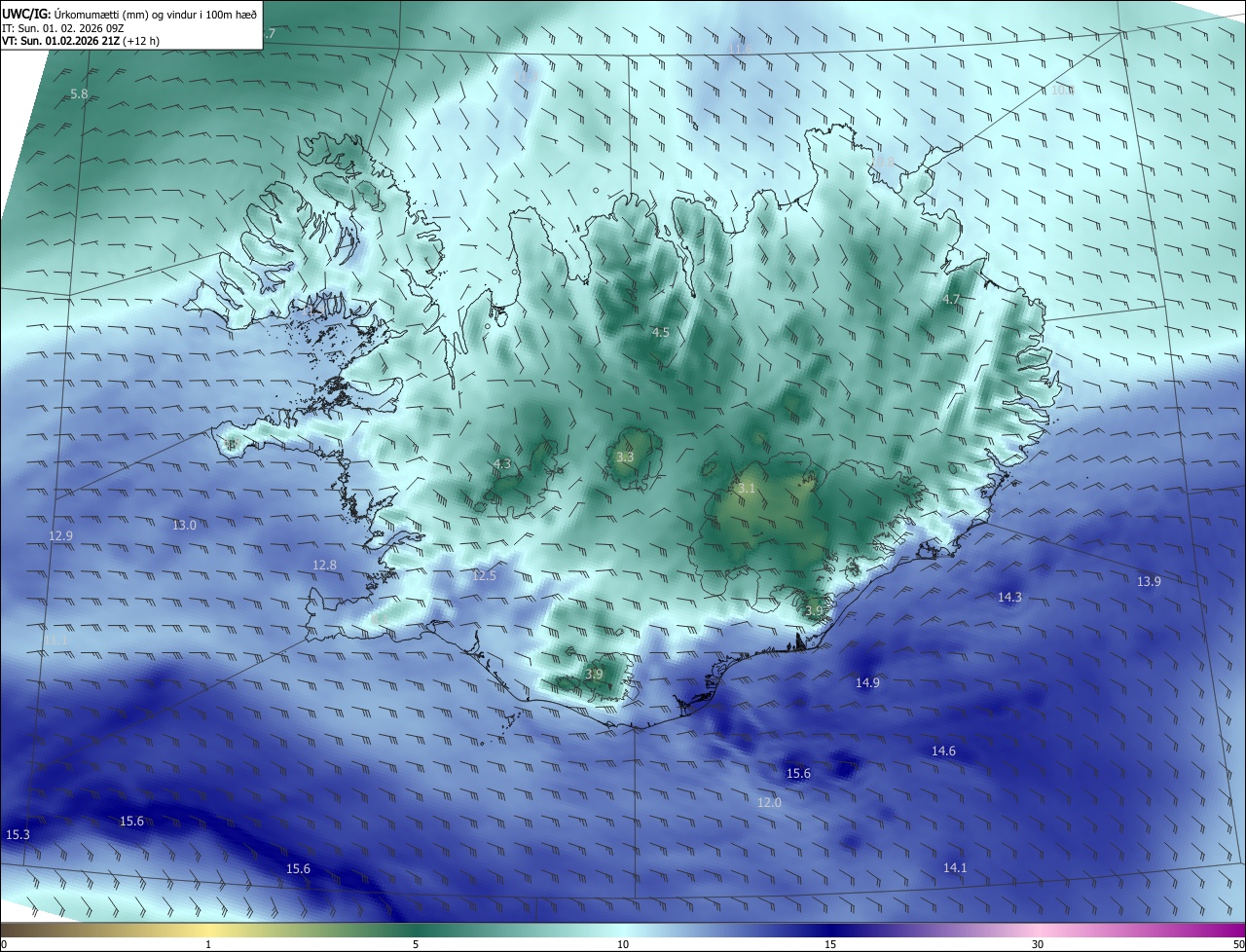Select the 14.1 value near the bottom
The height and width of the screenshot is (952, 1246).
coord(955,868)
